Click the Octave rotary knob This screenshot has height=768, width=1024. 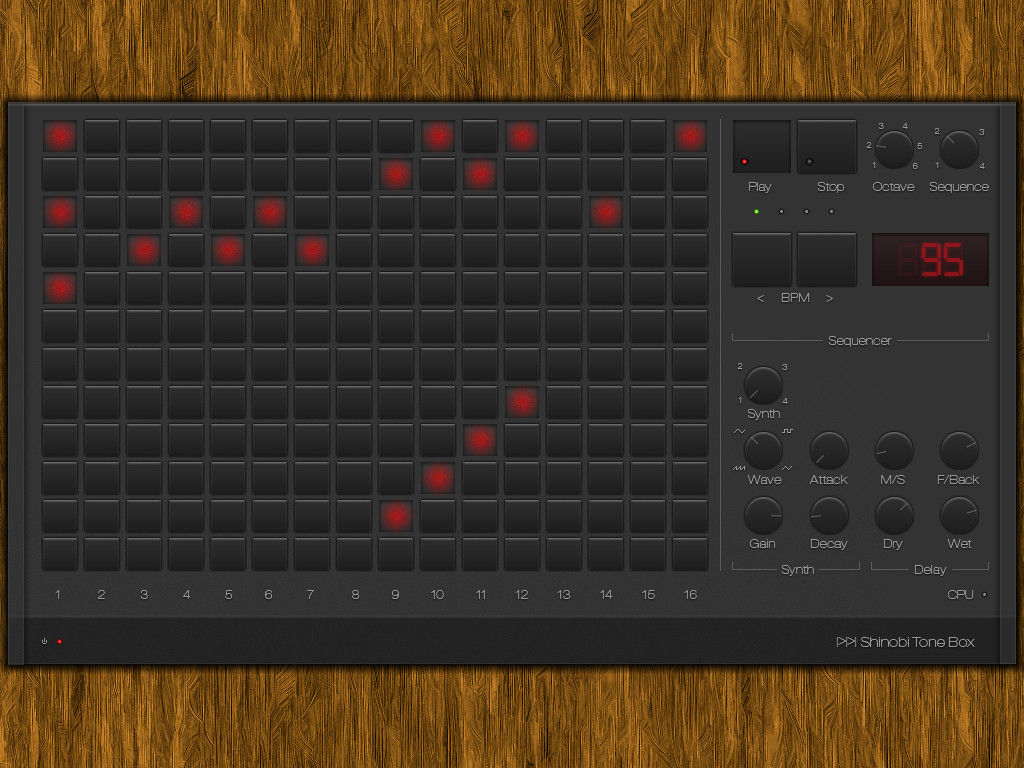point(893,150)
